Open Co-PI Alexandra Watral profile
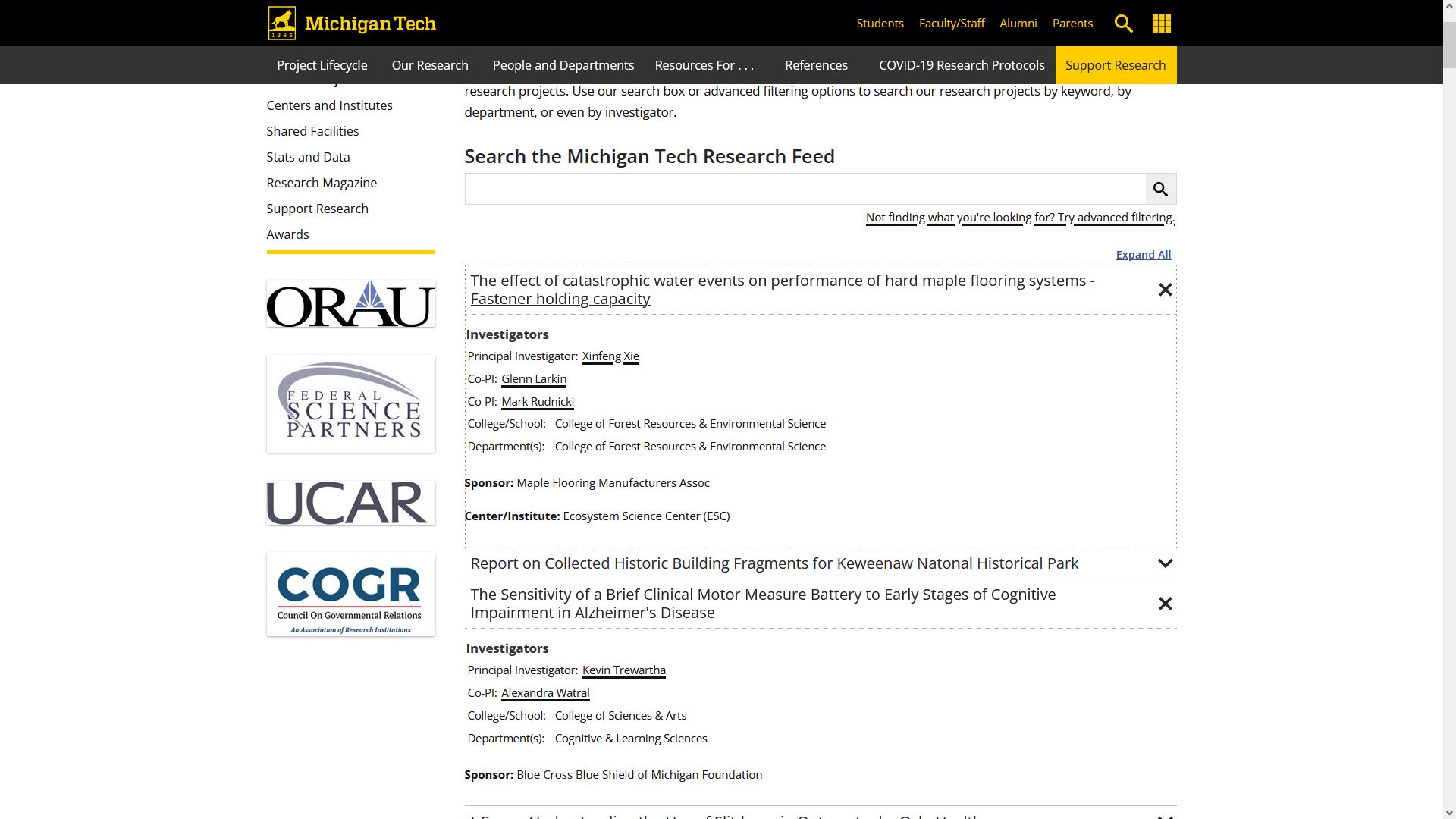 (x=545, y=693)
